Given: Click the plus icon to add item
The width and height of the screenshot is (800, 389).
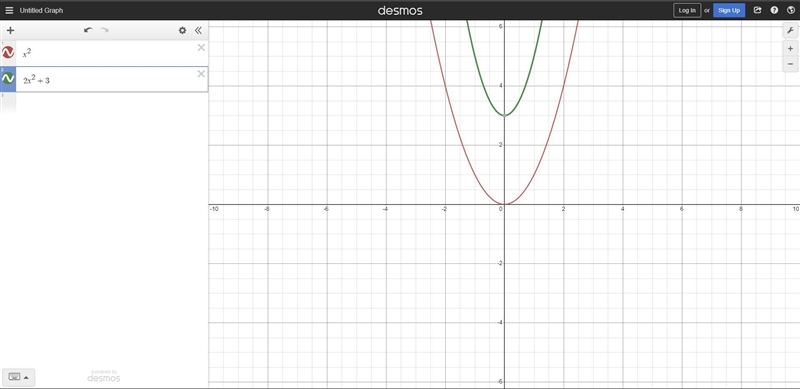Looking at the screenshot, I should (x=10, y=31).
